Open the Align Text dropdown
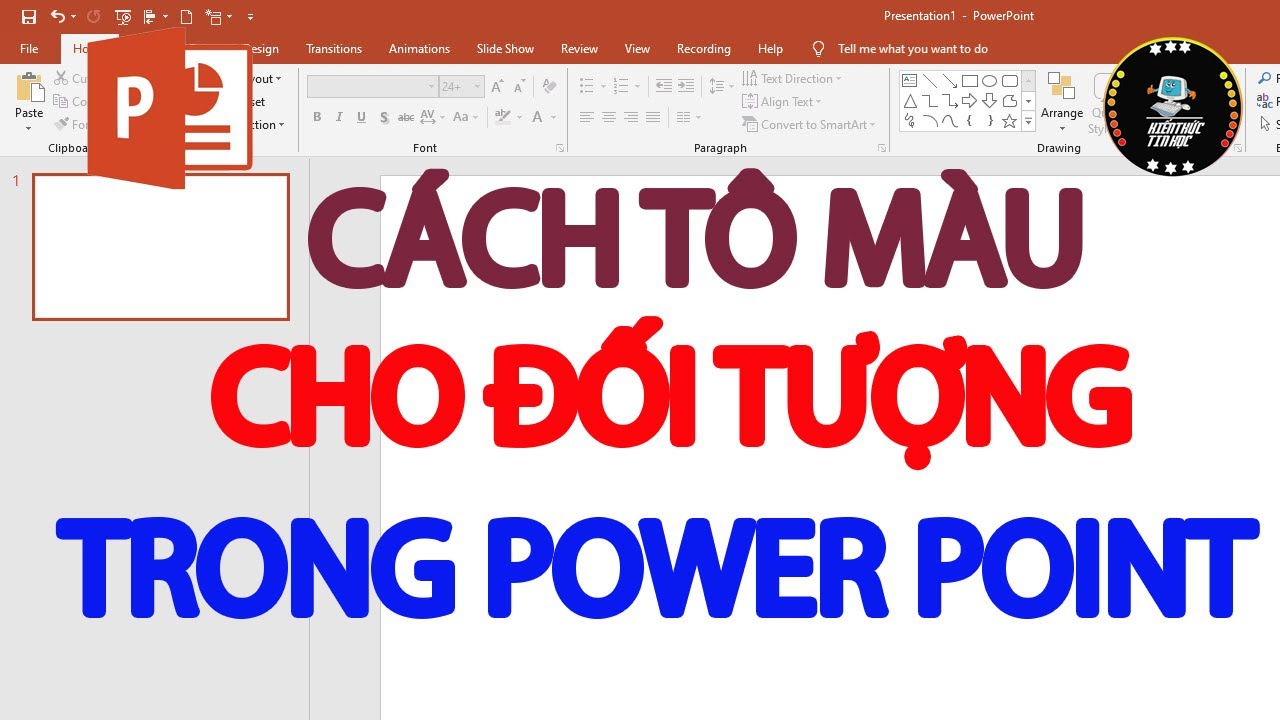The width and height of the screenshot is (1280, 720). click(782, 102)
